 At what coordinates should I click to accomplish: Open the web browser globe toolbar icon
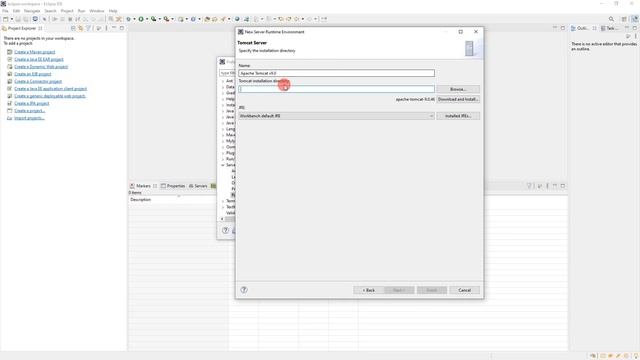237,19
